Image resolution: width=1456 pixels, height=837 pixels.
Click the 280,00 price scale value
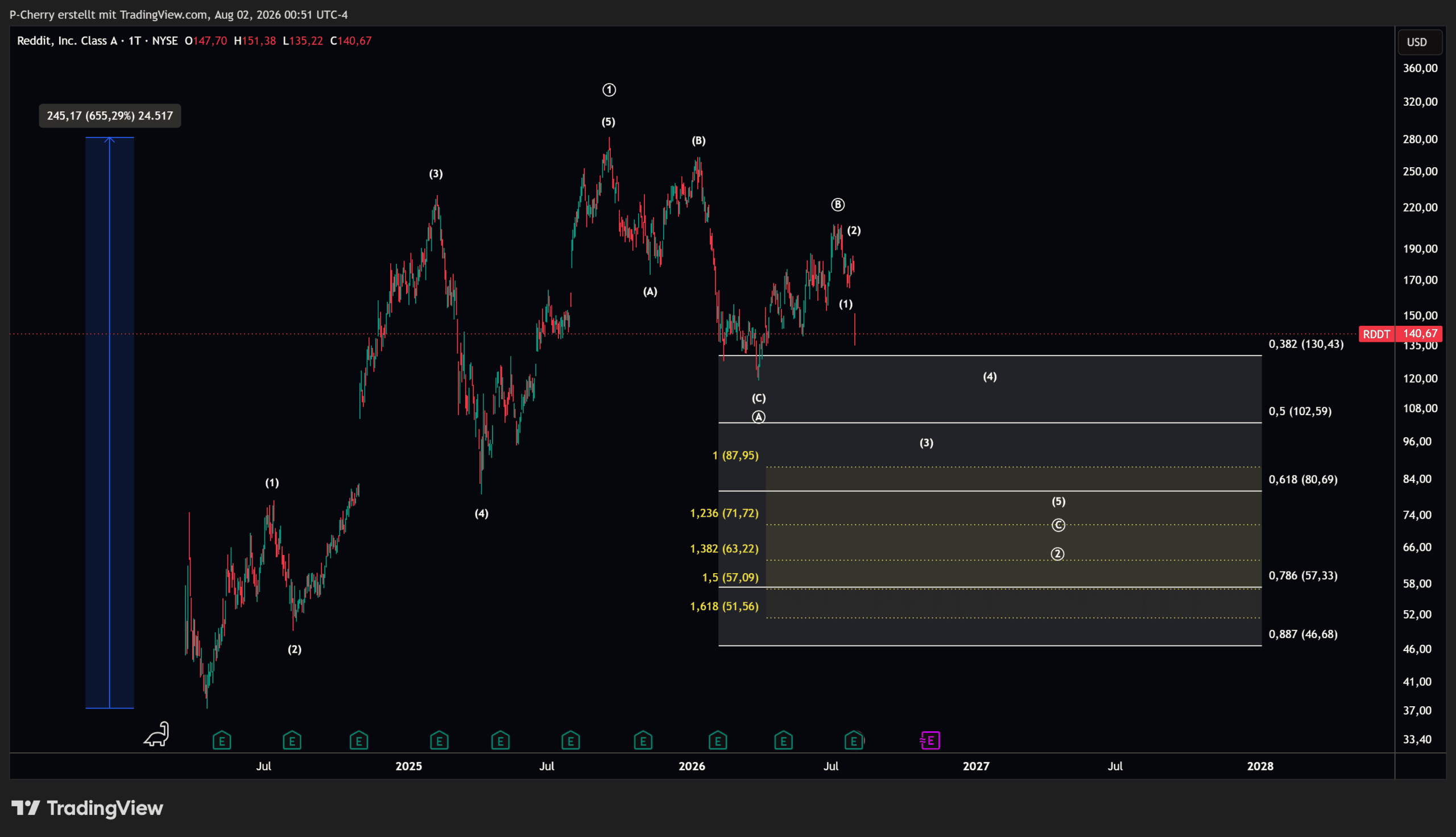(1420, 139)
